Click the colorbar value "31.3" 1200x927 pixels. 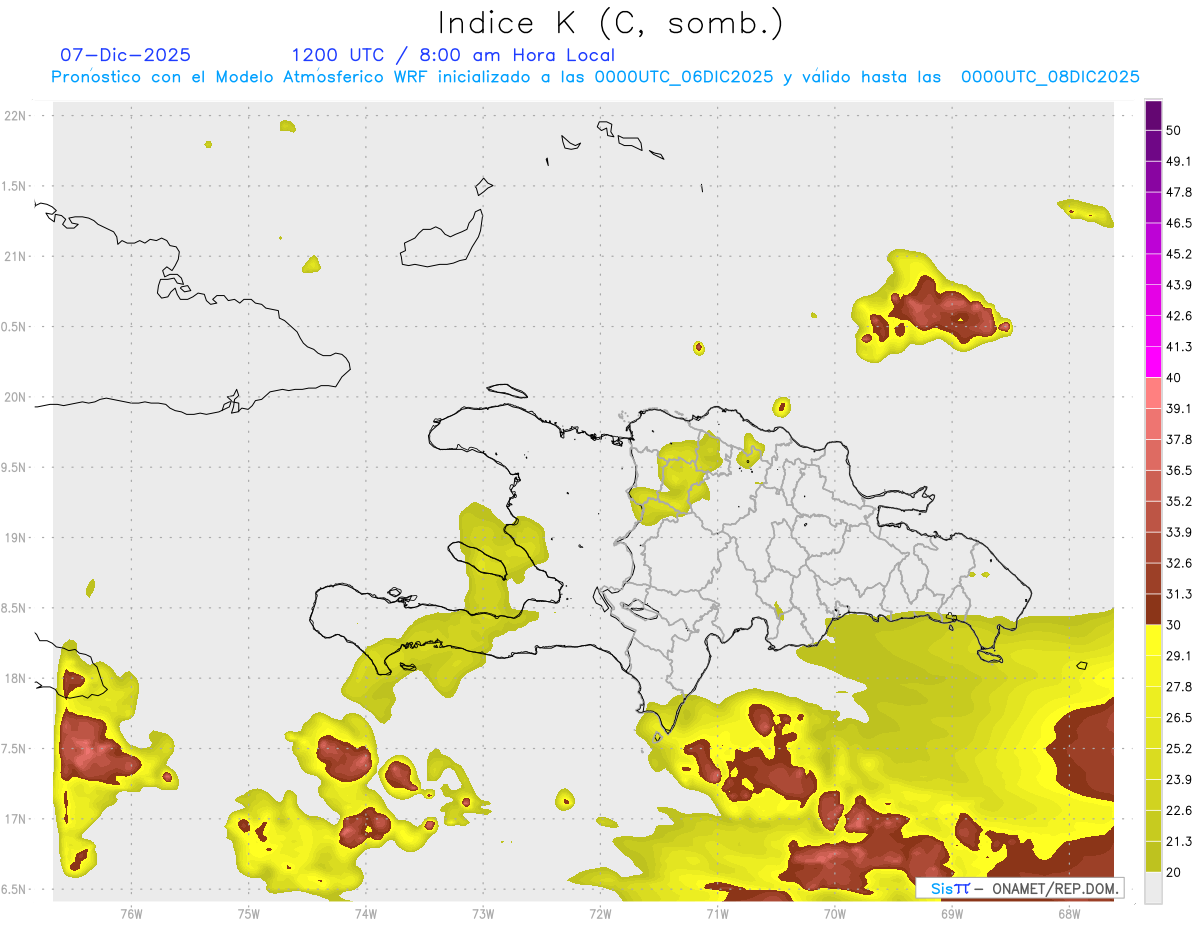(x=1179, y=594)
